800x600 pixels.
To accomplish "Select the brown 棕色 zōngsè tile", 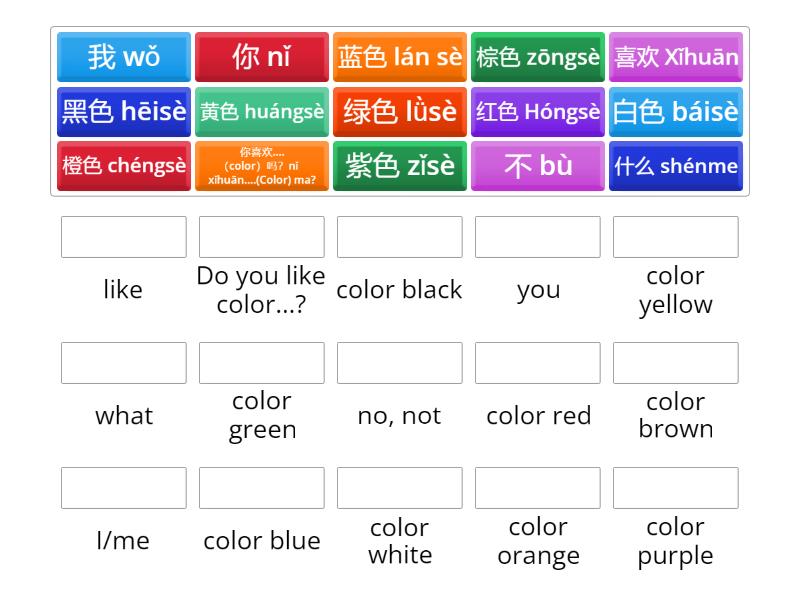I will (538, 58).
